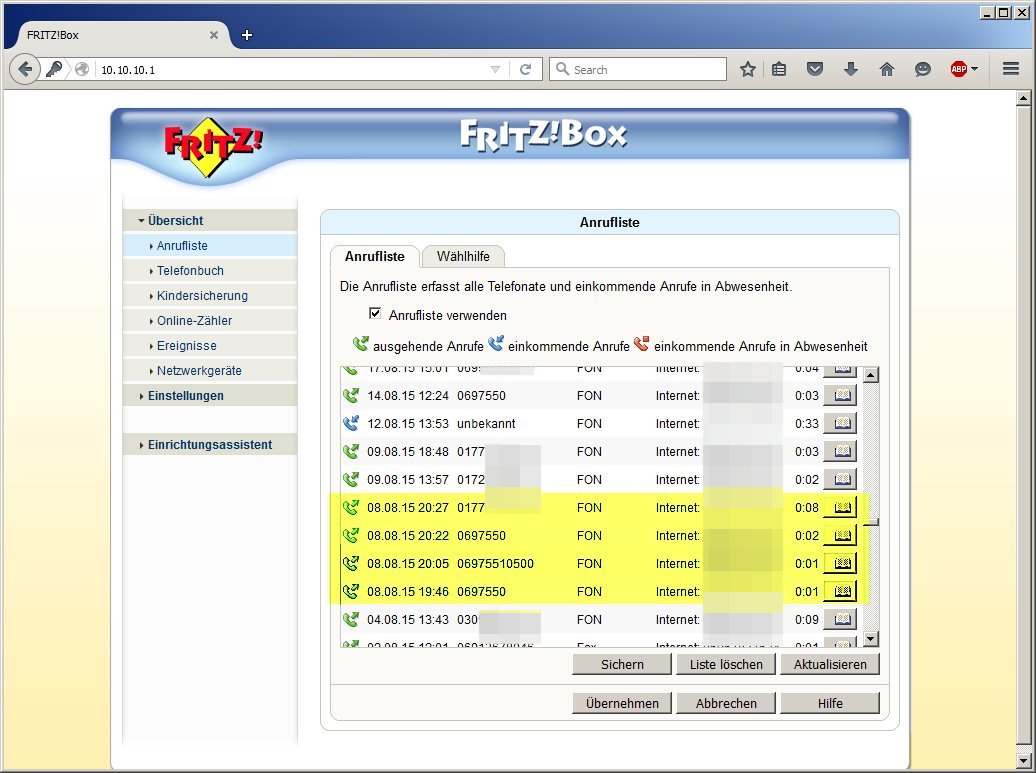Click the Pocket icon in toolbar
The image size is (1036, 773).
[815, 69]
